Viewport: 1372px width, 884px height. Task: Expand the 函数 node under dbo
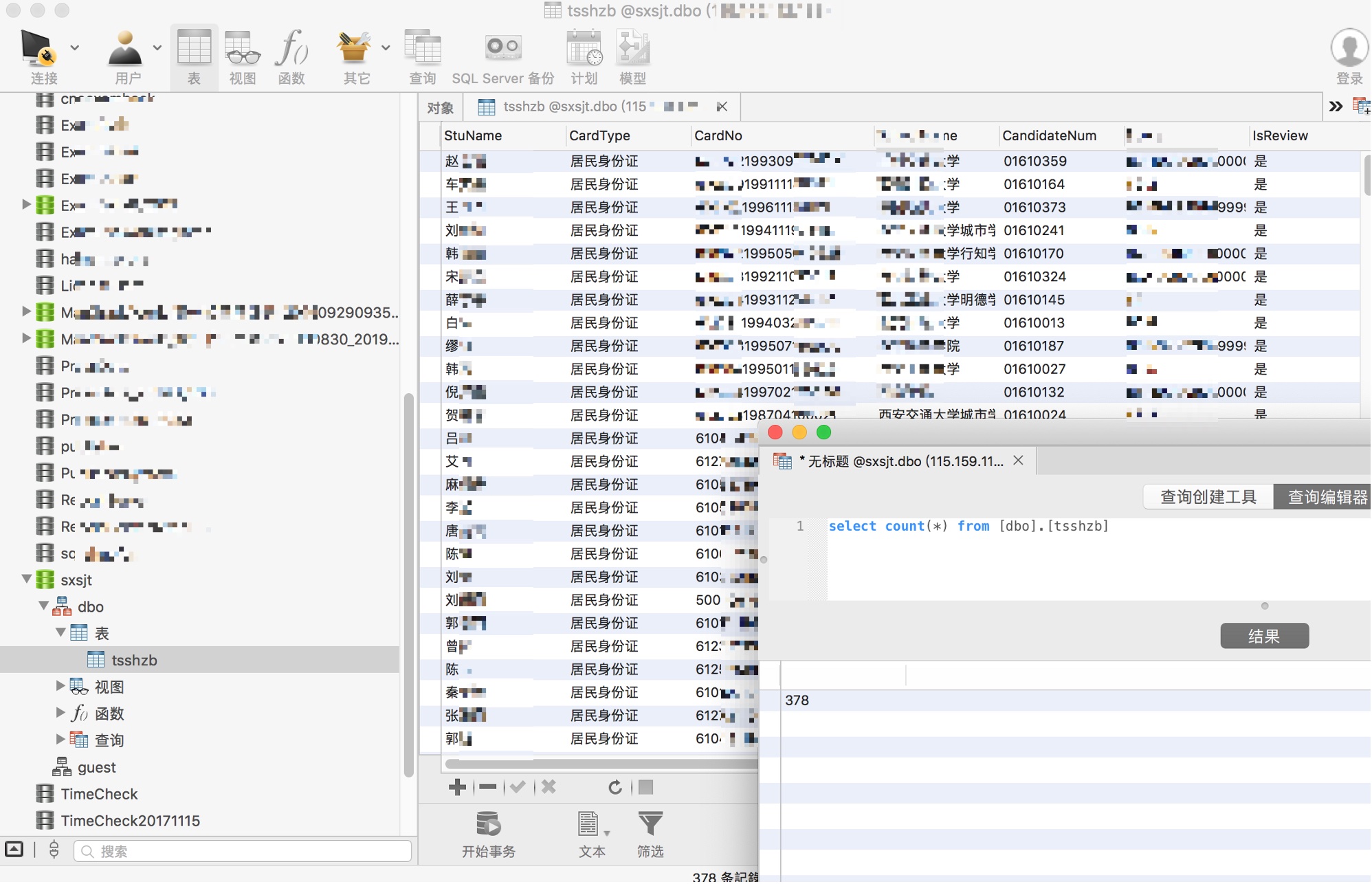coord(60,712)
